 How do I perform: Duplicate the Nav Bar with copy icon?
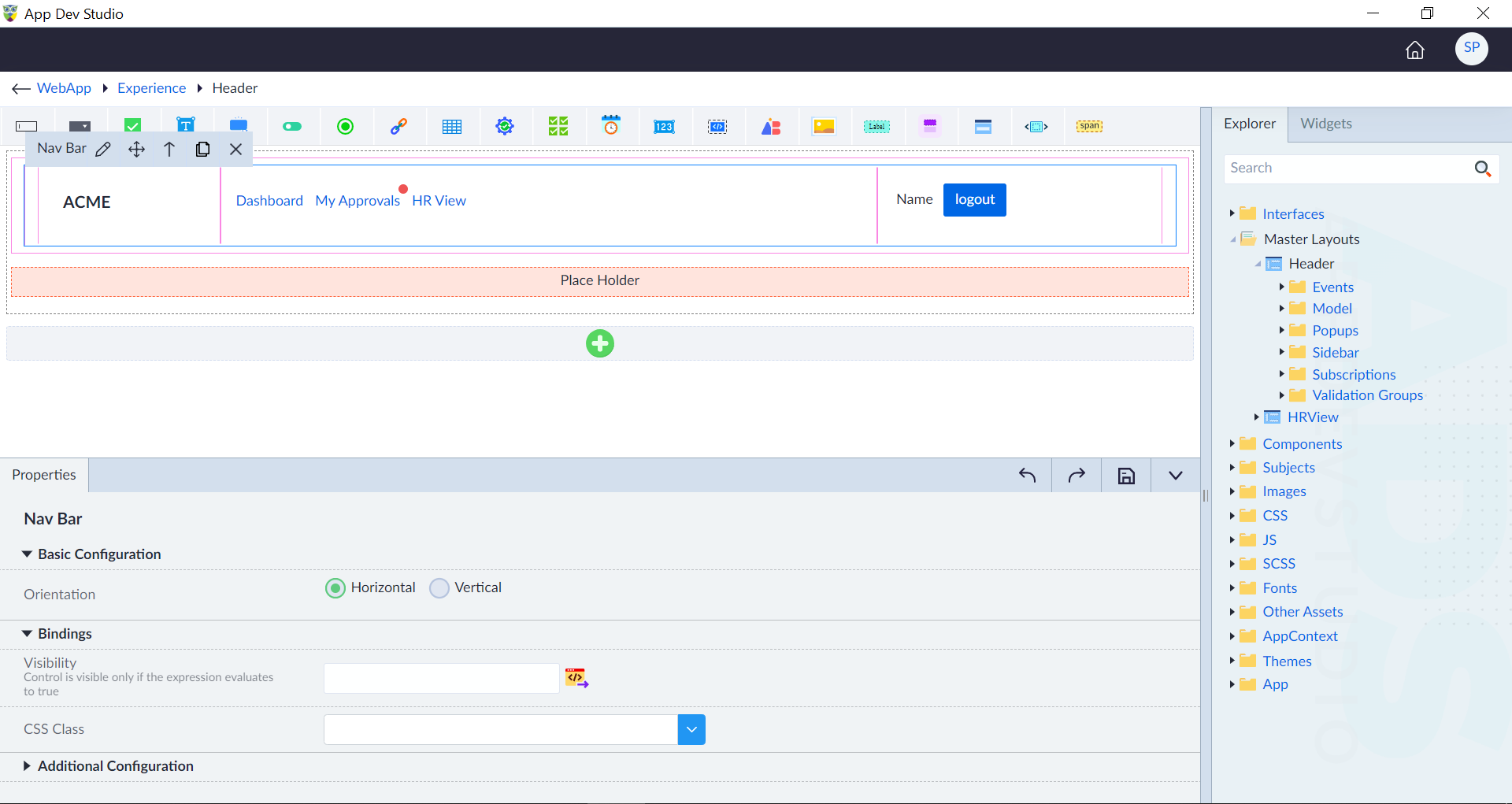point(202,149)
